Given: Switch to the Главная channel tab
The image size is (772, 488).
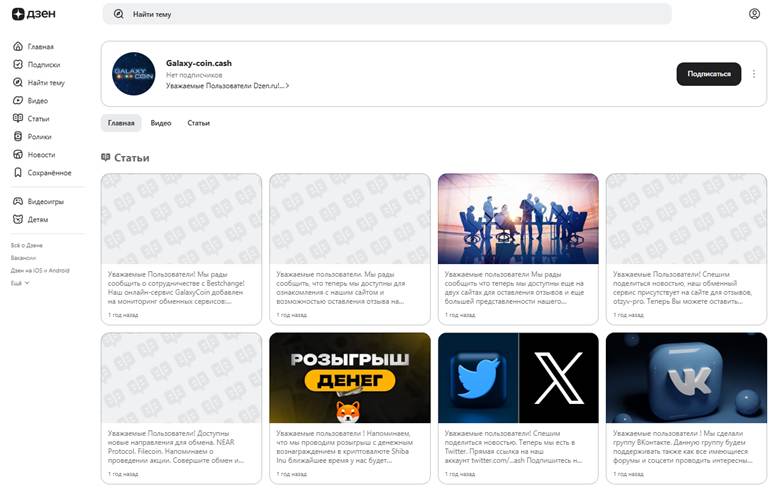Looking at the screenshot, I should (x=121, y=123).
